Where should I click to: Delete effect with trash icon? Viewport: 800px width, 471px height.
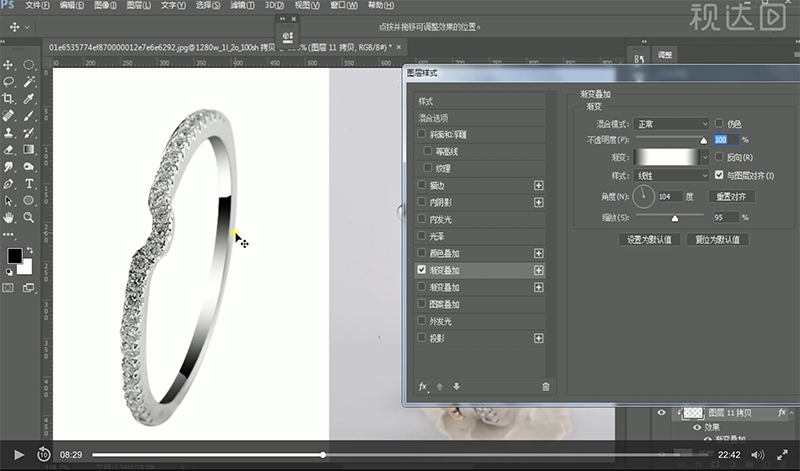pos(545,387)
